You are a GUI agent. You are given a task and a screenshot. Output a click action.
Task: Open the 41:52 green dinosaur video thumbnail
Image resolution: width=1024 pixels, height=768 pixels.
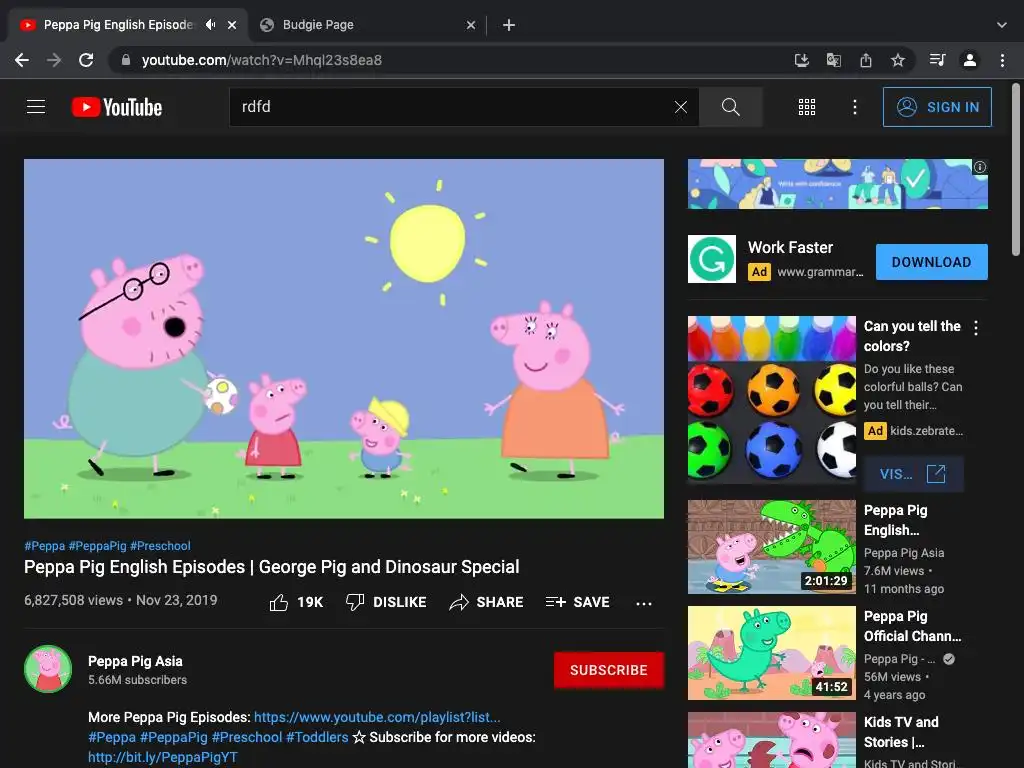click(x=772, y=653)
